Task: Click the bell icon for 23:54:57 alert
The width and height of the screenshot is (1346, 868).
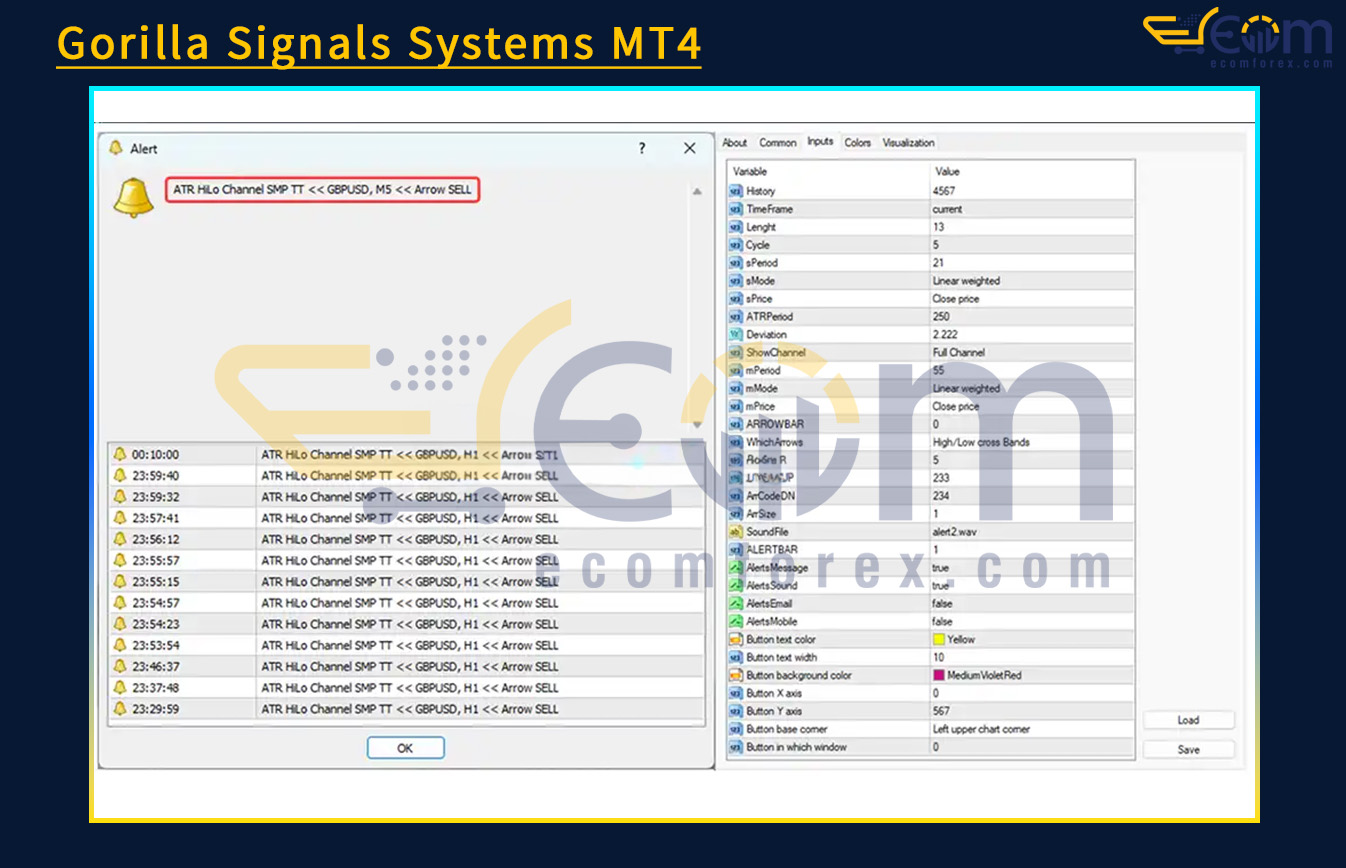Action: (120, 603)
